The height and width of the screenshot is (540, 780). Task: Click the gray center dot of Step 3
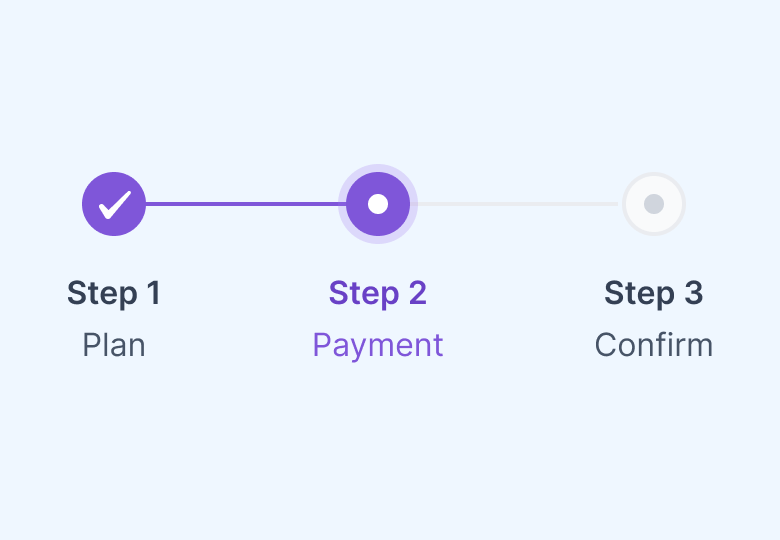pyautogui.click(x=654, y=204)
